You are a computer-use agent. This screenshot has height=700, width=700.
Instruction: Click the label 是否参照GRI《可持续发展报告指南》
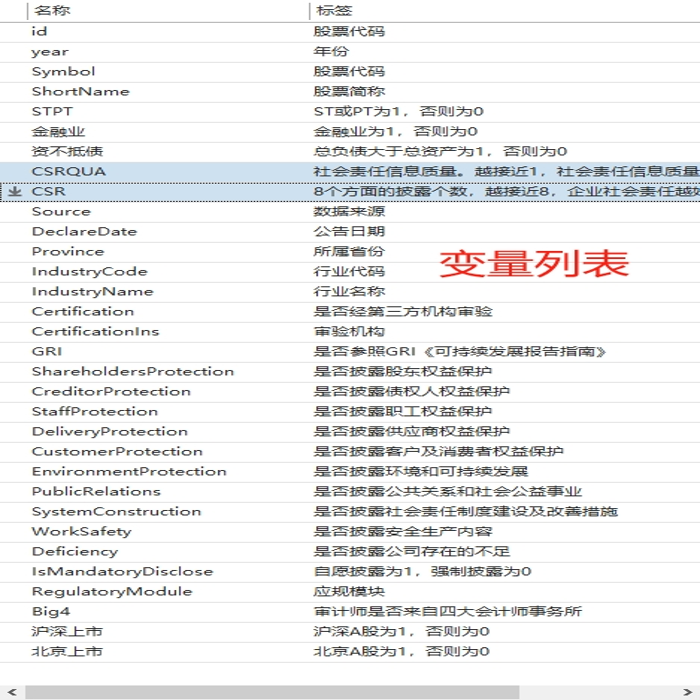point(460,351)
